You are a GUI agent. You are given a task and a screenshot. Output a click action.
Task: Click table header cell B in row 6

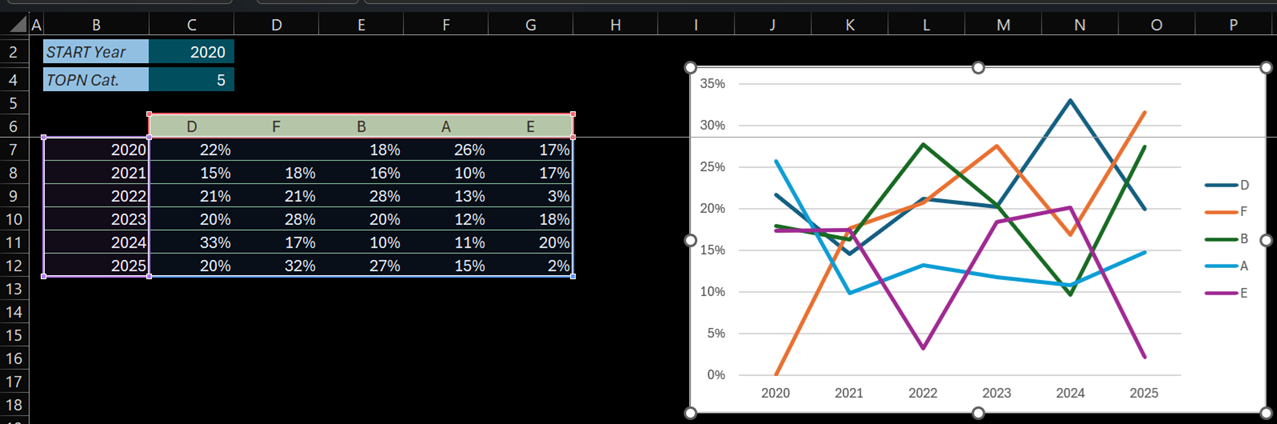pos(361,126)
